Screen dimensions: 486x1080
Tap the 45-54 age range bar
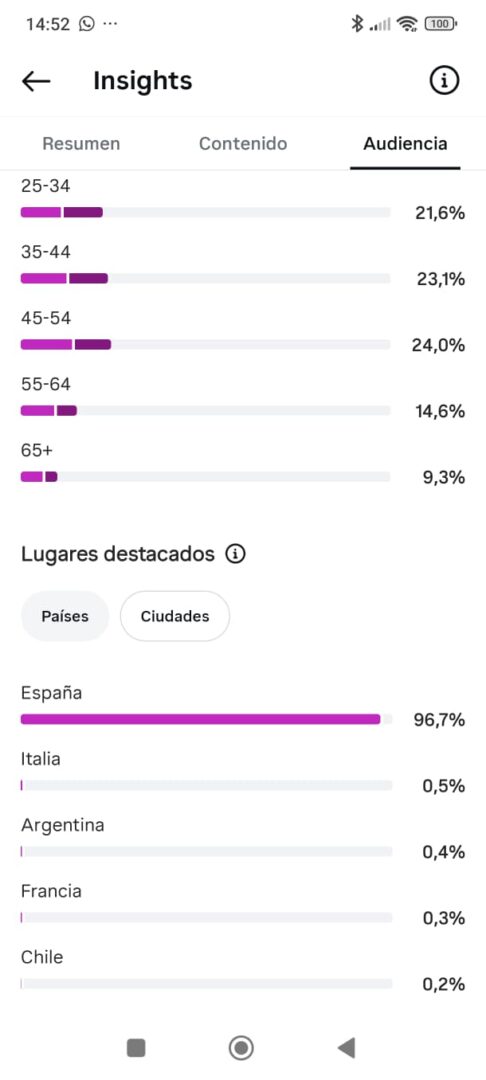coord(206,344)
